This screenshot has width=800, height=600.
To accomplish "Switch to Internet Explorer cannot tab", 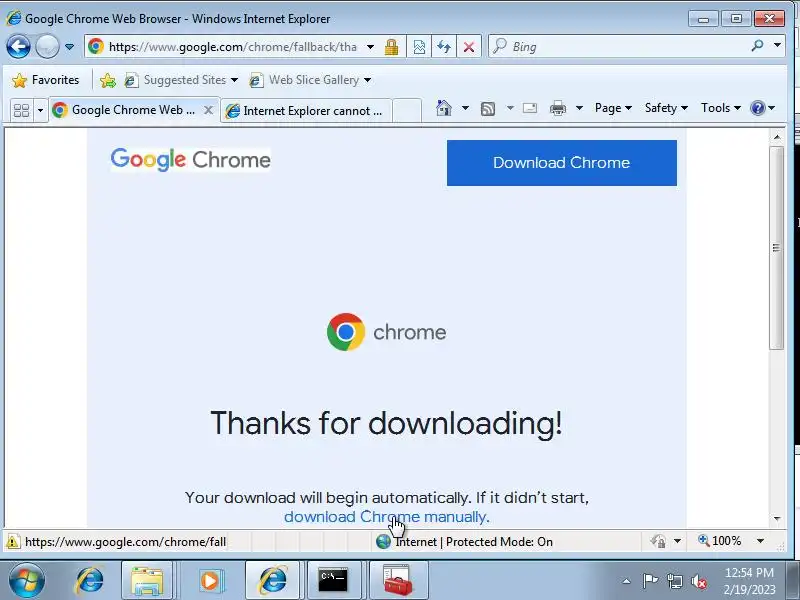I will (306, 111).
